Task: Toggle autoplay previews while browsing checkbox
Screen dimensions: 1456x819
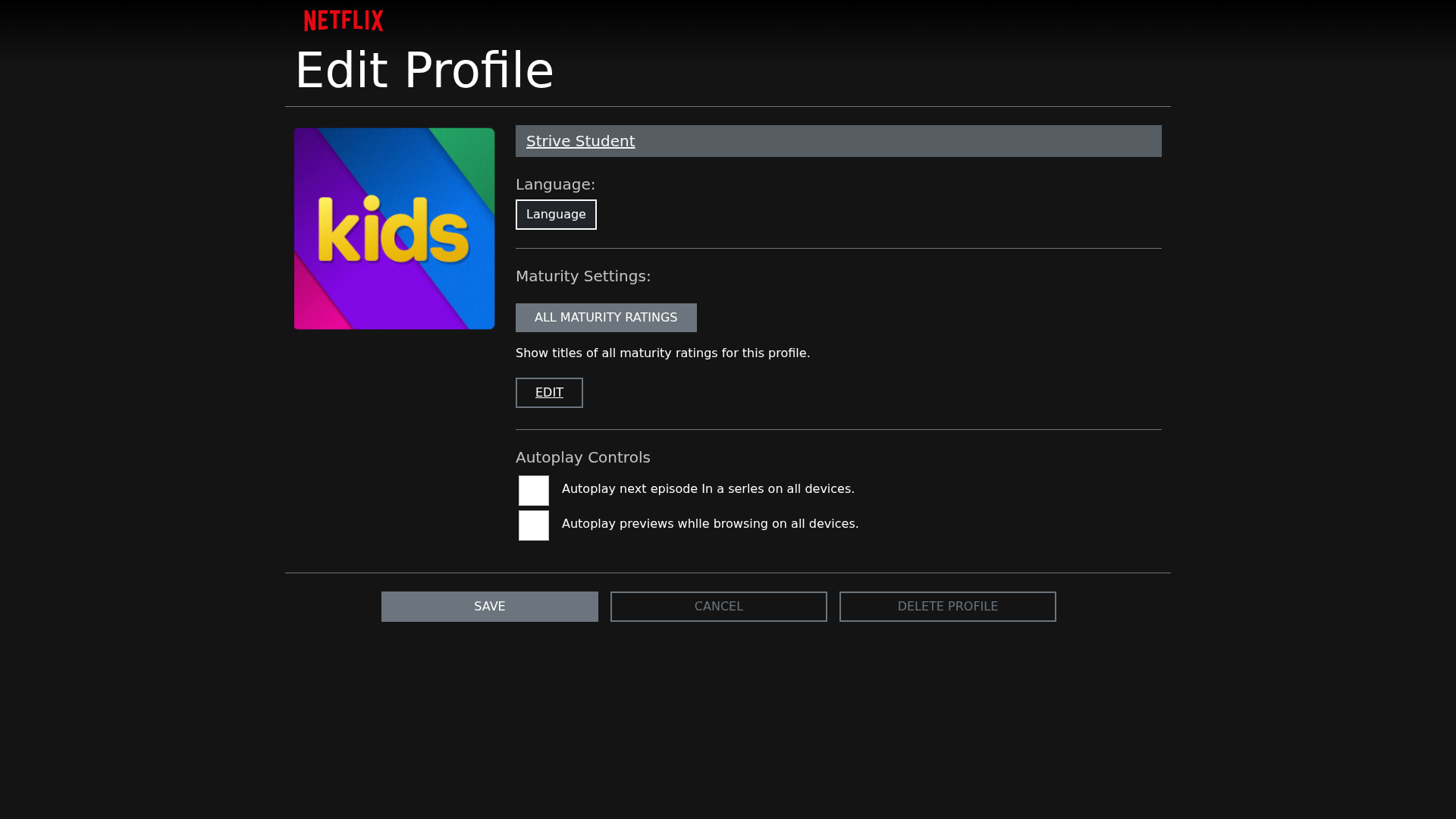Action: point(534,526)
